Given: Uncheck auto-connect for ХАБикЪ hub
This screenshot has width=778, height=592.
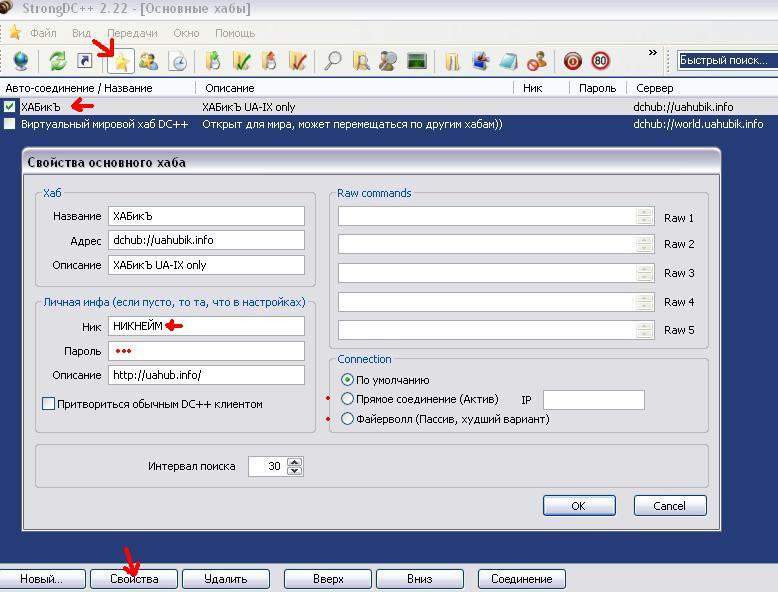Looking at the screenshot, I should [x=10, y=107].
